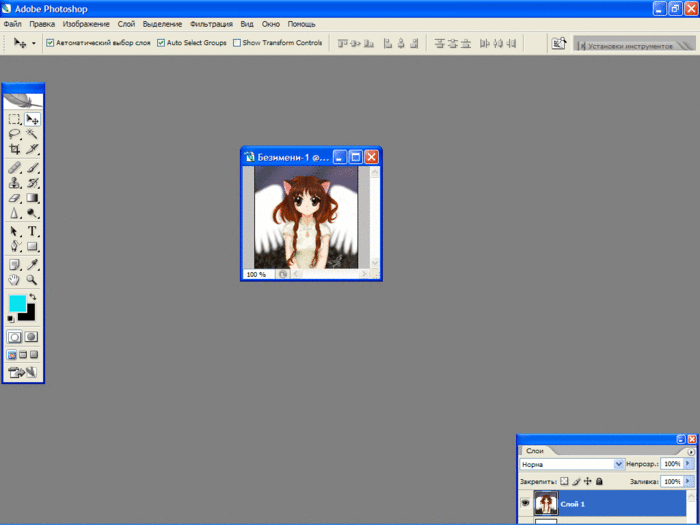Toggle lock all padlock icon
Image resolution: width=700 pixels, height=525 pixels.
point(600,481)
